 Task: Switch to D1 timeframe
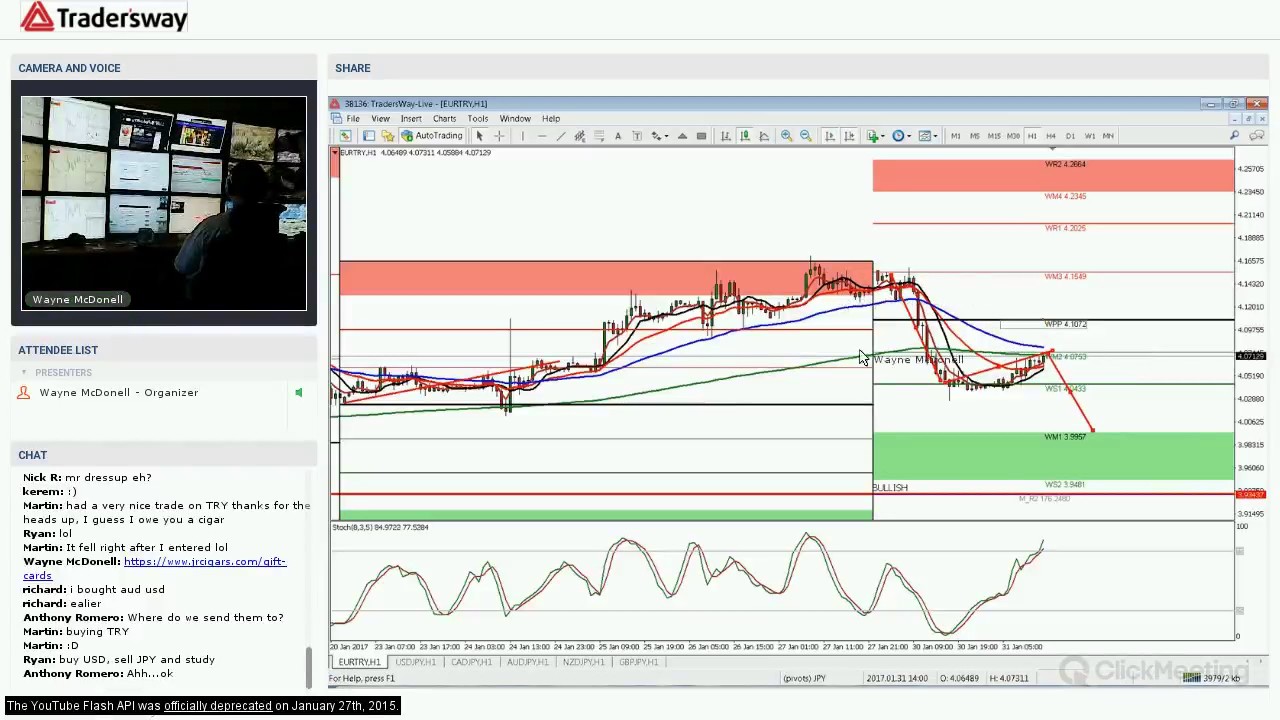coord(1070,136)
